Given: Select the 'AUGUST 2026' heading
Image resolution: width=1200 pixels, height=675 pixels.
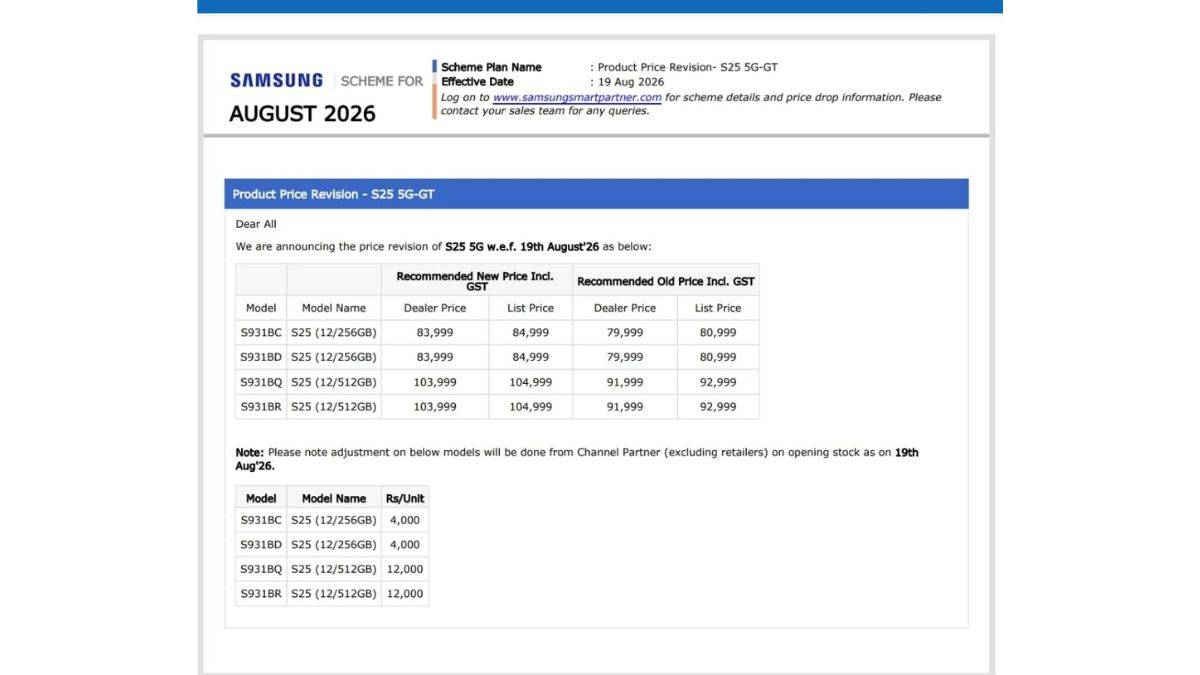Looking at the screenshot, I should coord(302,113).
